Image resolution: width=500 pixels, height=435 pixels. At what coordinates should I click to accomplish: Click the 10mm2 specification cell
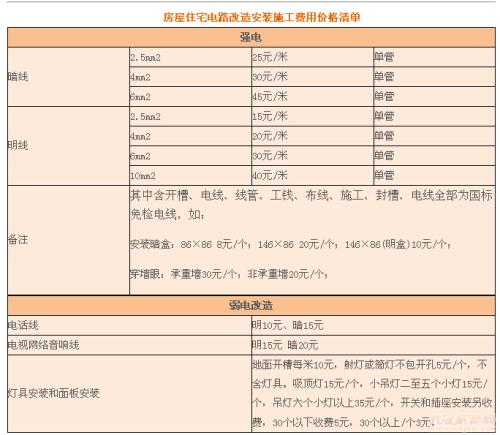[190, 176]
